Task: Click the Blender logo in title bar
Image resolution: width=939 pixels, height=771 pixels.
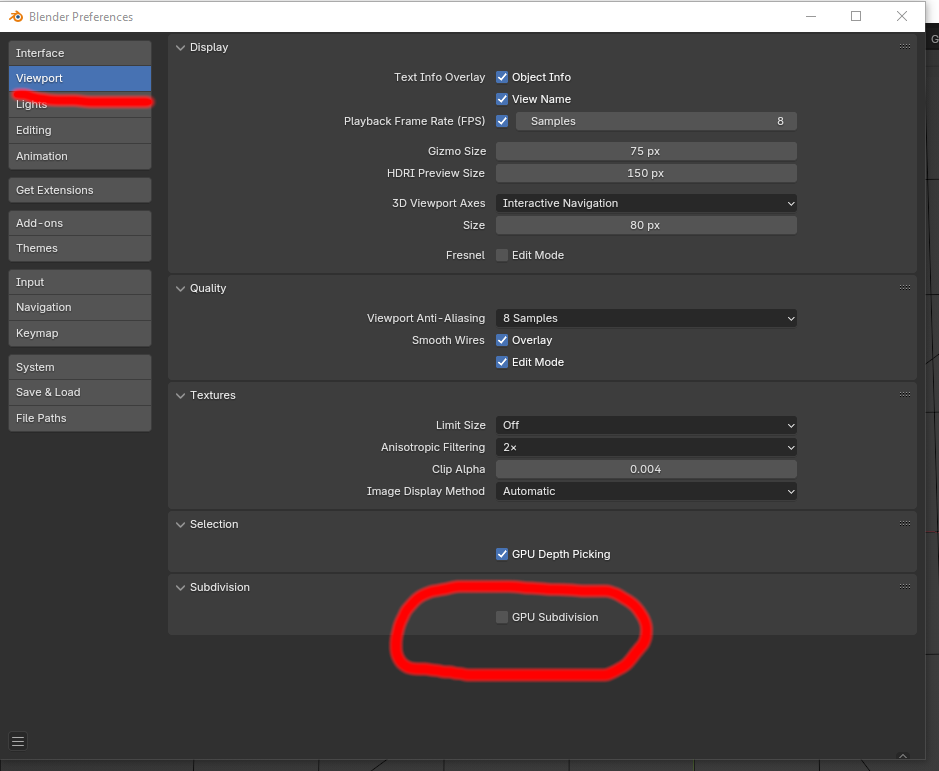Action: coord(16,16)
